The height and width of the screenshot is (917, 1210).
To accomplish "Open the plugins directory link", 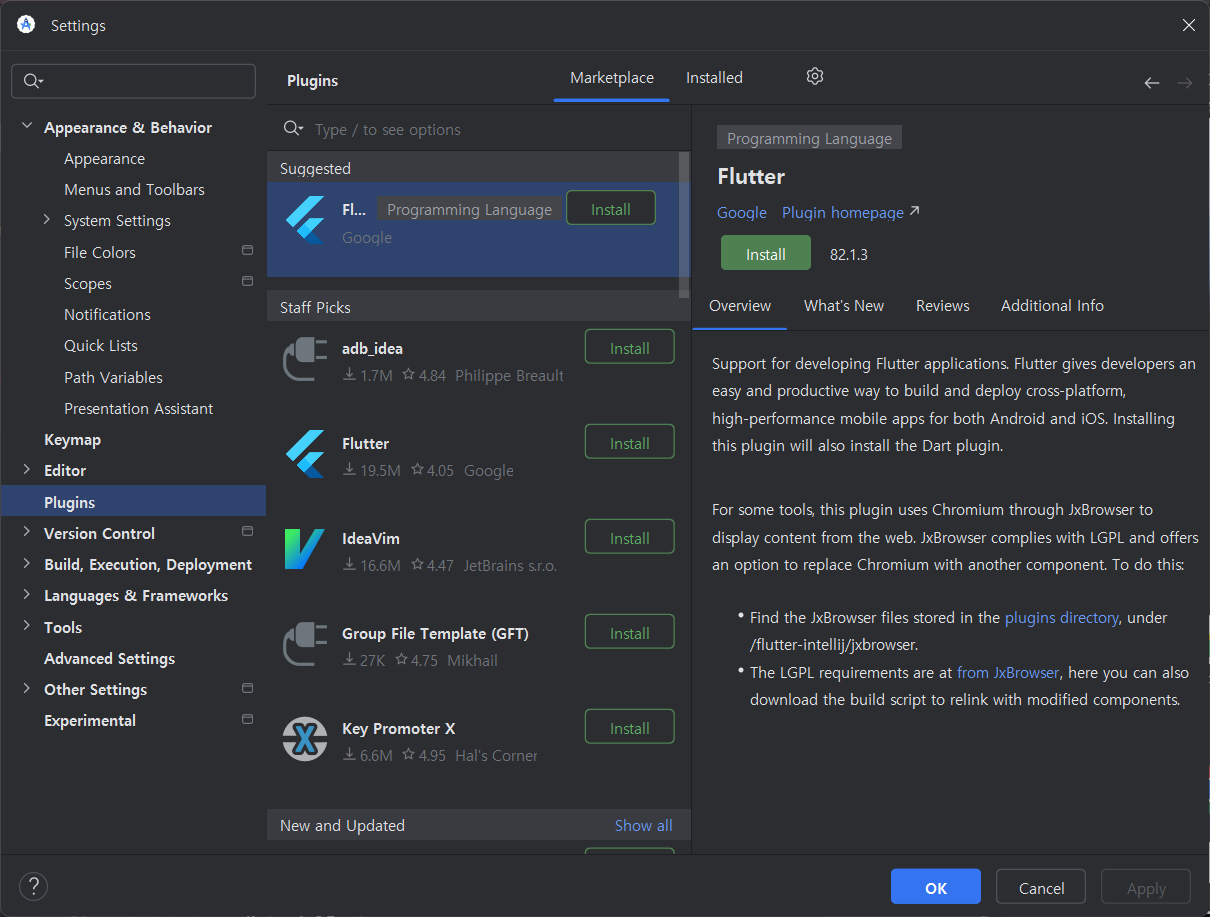I will coord(1061,618).
